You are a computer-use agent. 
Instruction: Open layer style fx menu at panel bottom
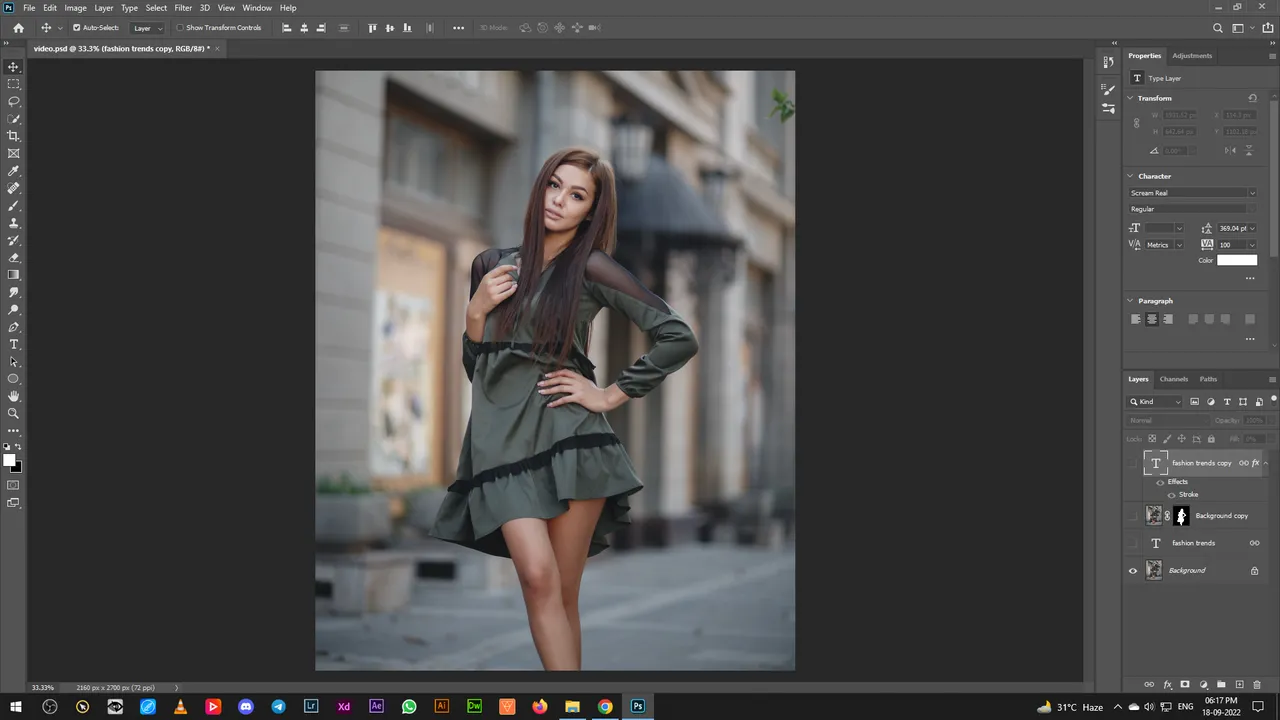[1167, 684]
